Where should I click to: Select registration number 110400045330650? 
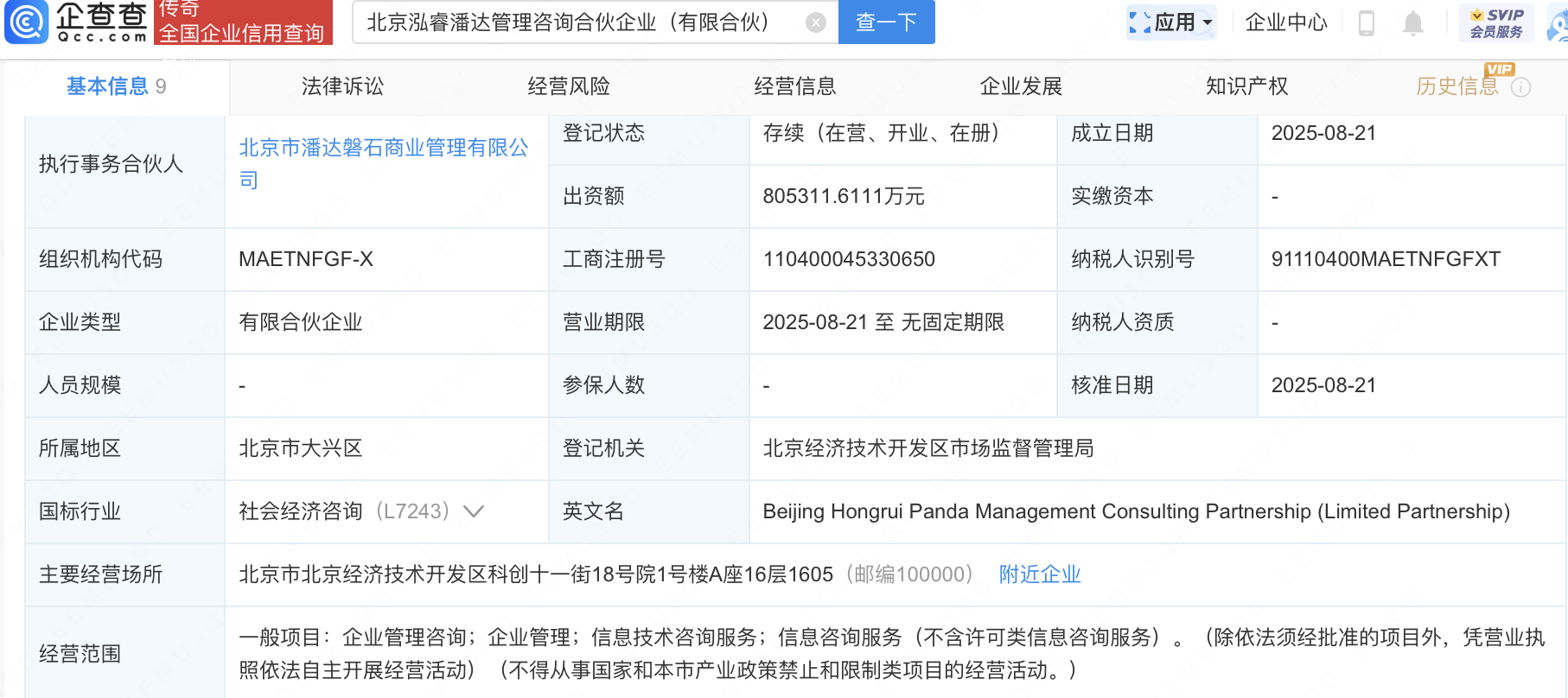pos(849,259)
